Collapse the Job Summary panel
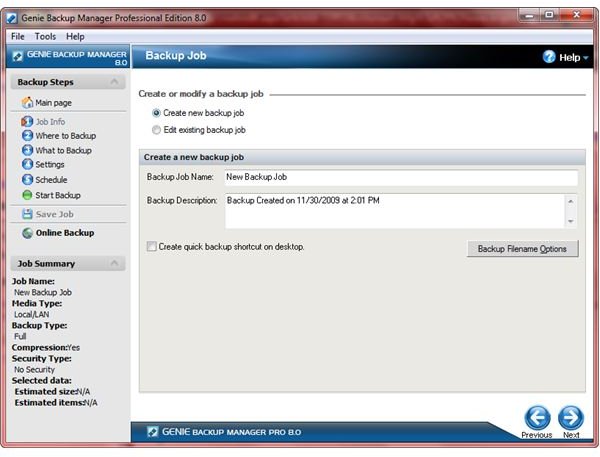 point(114,263)
